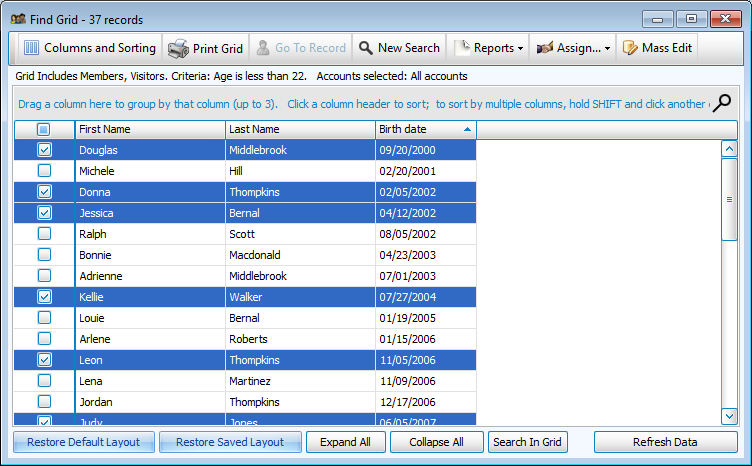
Task: Click the New Search magnifier icon
Action: point(365,48)
